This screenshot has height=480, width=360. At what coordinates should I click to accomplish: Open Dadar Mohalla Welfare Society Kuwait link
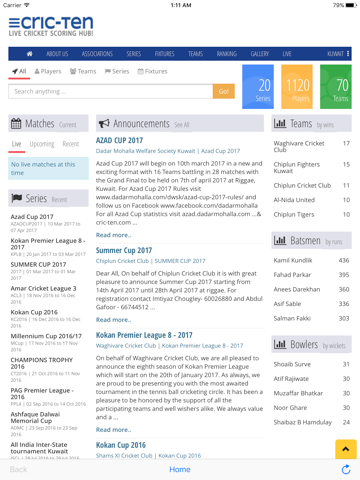pyautogui.click(x=145, y=151)
